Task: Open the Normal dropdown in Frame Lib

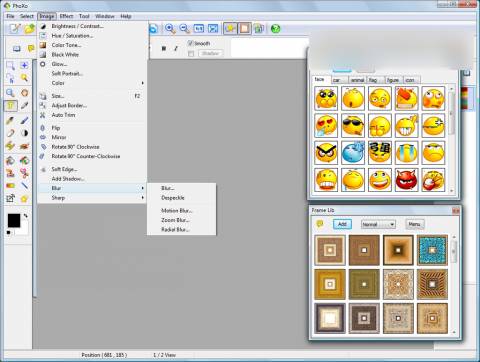Action: pyautogui.click(x=378, y=224)
